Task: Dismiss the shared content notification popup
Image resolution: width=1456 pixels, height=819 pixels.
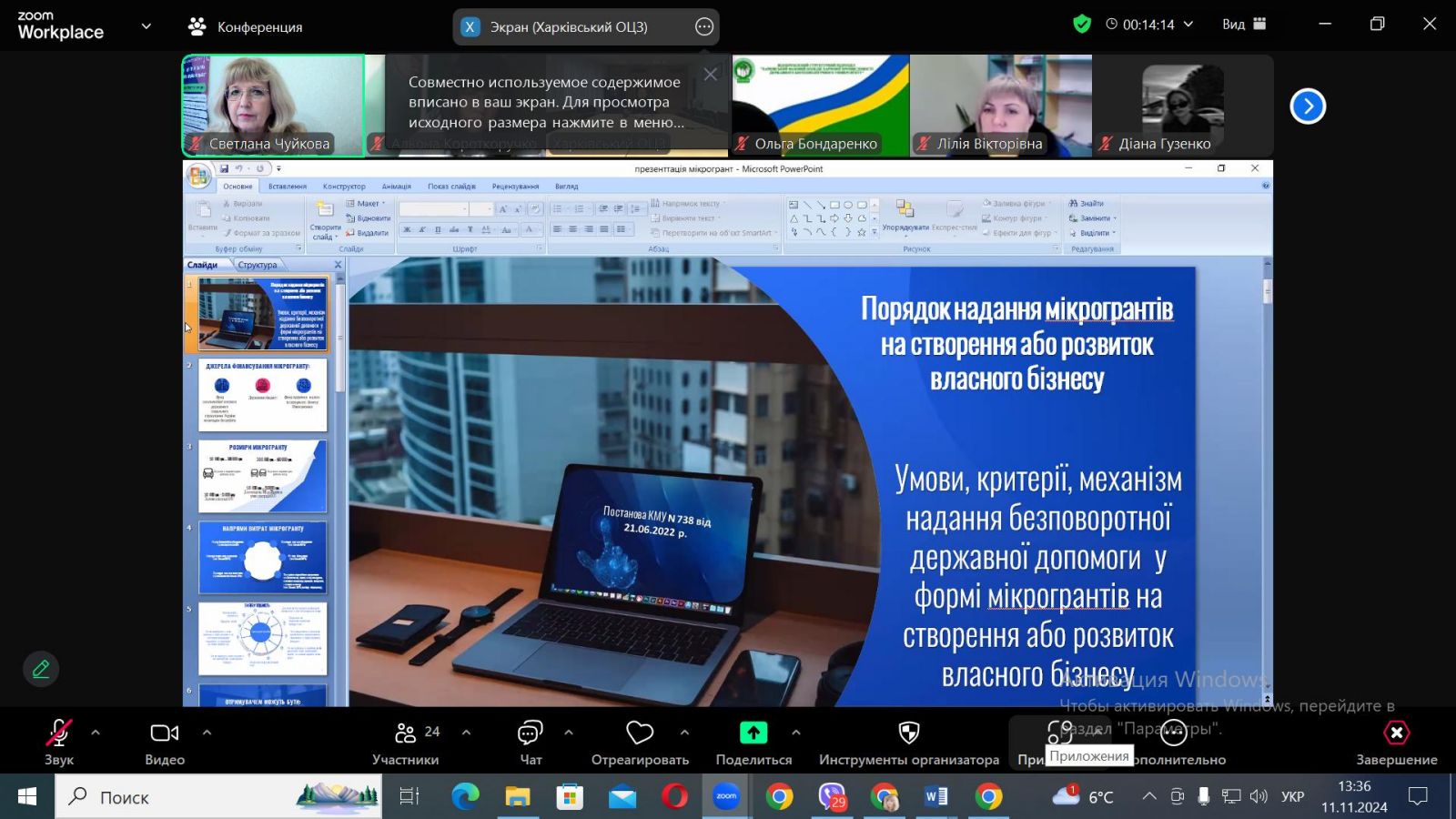Action: pyautogui.click(x=711, y=76)
